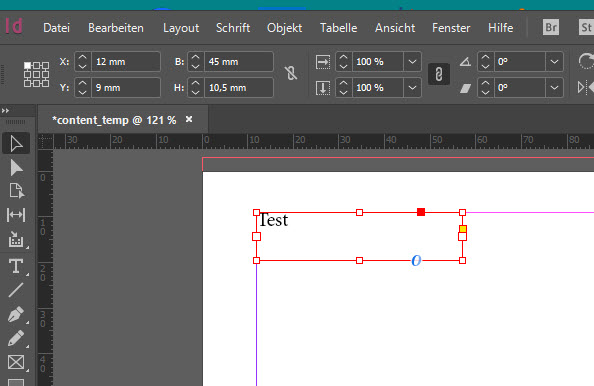This screenshot has height=386, width=594.
Task: Open the X scale percentage dropdown
Action: [412, 61]
